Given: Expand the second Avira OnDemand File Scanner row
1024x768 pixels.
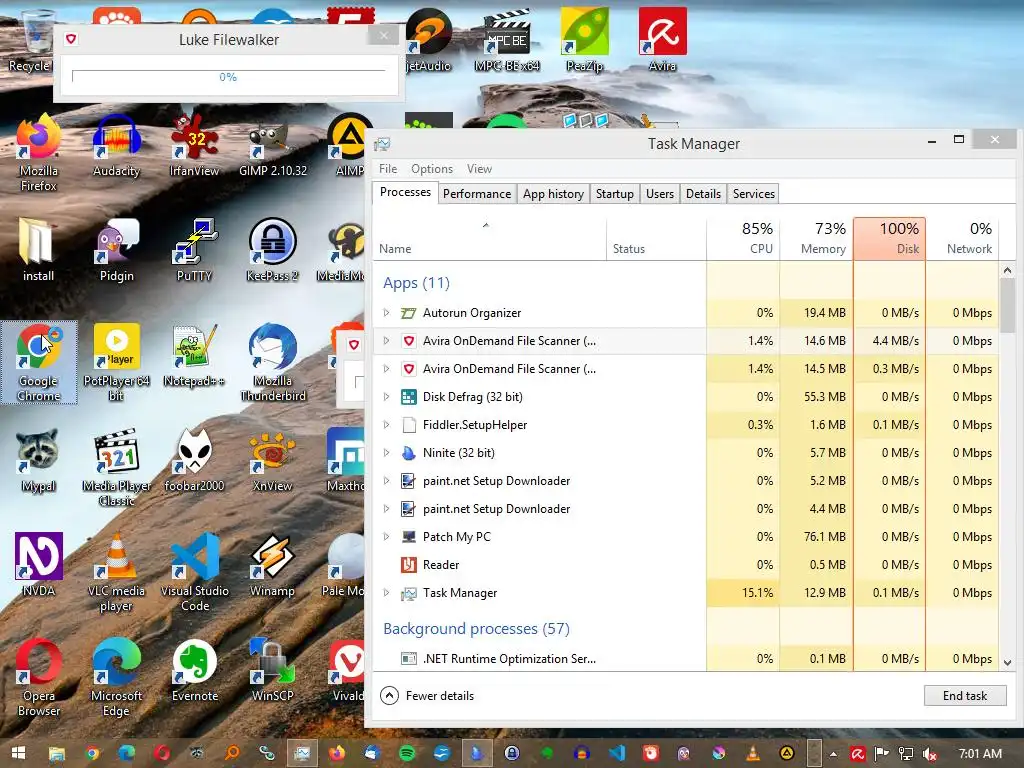Looking at the screenshot, I should coord(386,369).
